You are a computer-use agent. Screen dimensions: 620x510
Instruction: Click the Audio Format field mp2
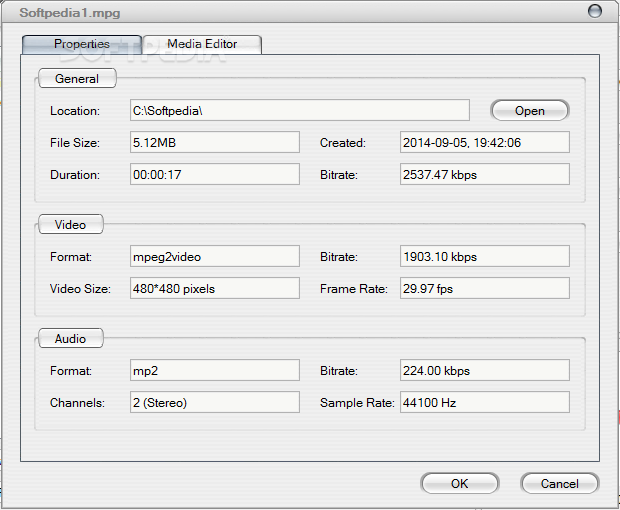pyautogui.click(x=215, y=370)
